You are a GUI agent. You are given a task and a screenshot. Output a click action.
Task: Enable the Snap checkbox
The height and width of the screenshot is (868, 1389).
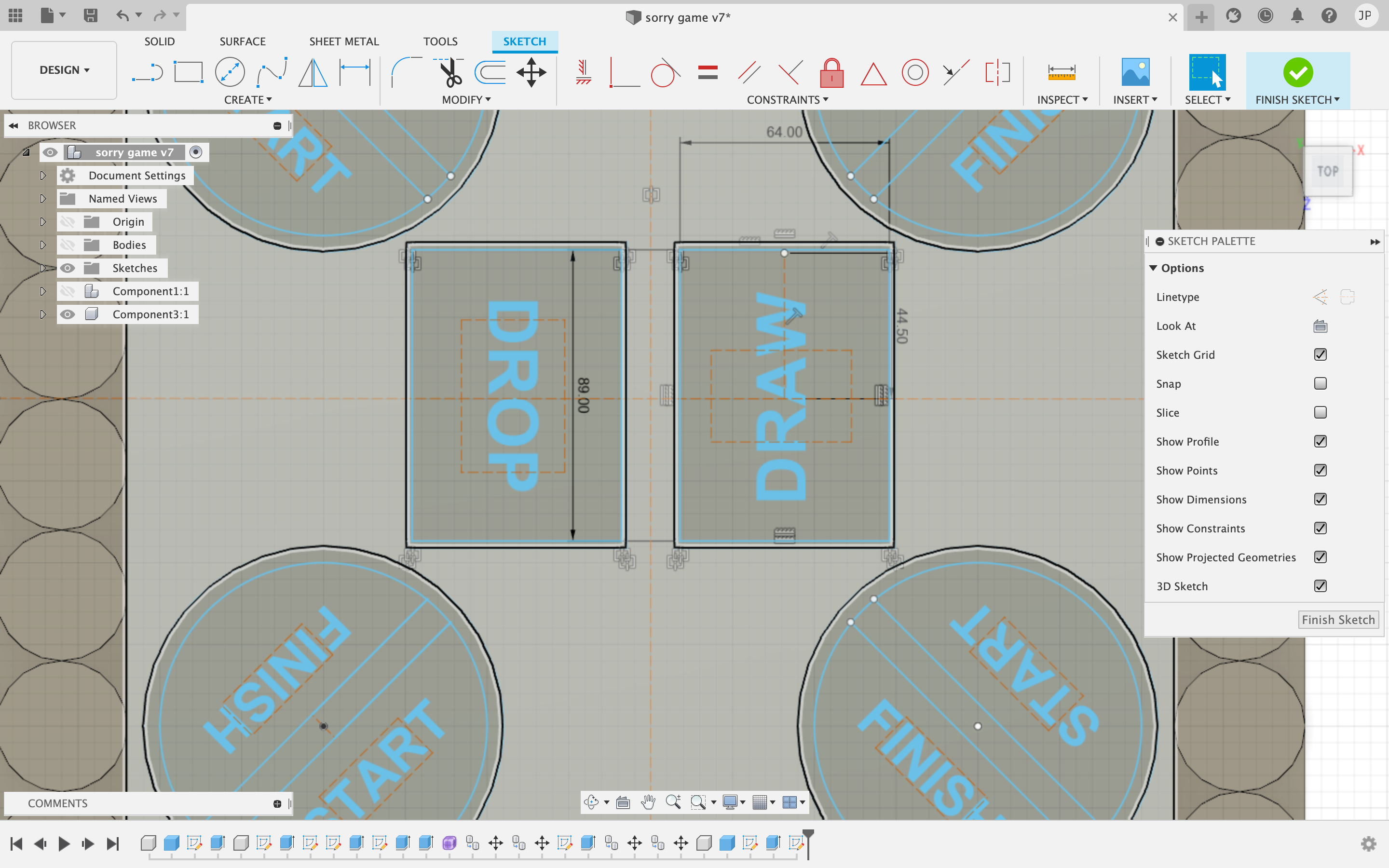(x=1320, y=383)
